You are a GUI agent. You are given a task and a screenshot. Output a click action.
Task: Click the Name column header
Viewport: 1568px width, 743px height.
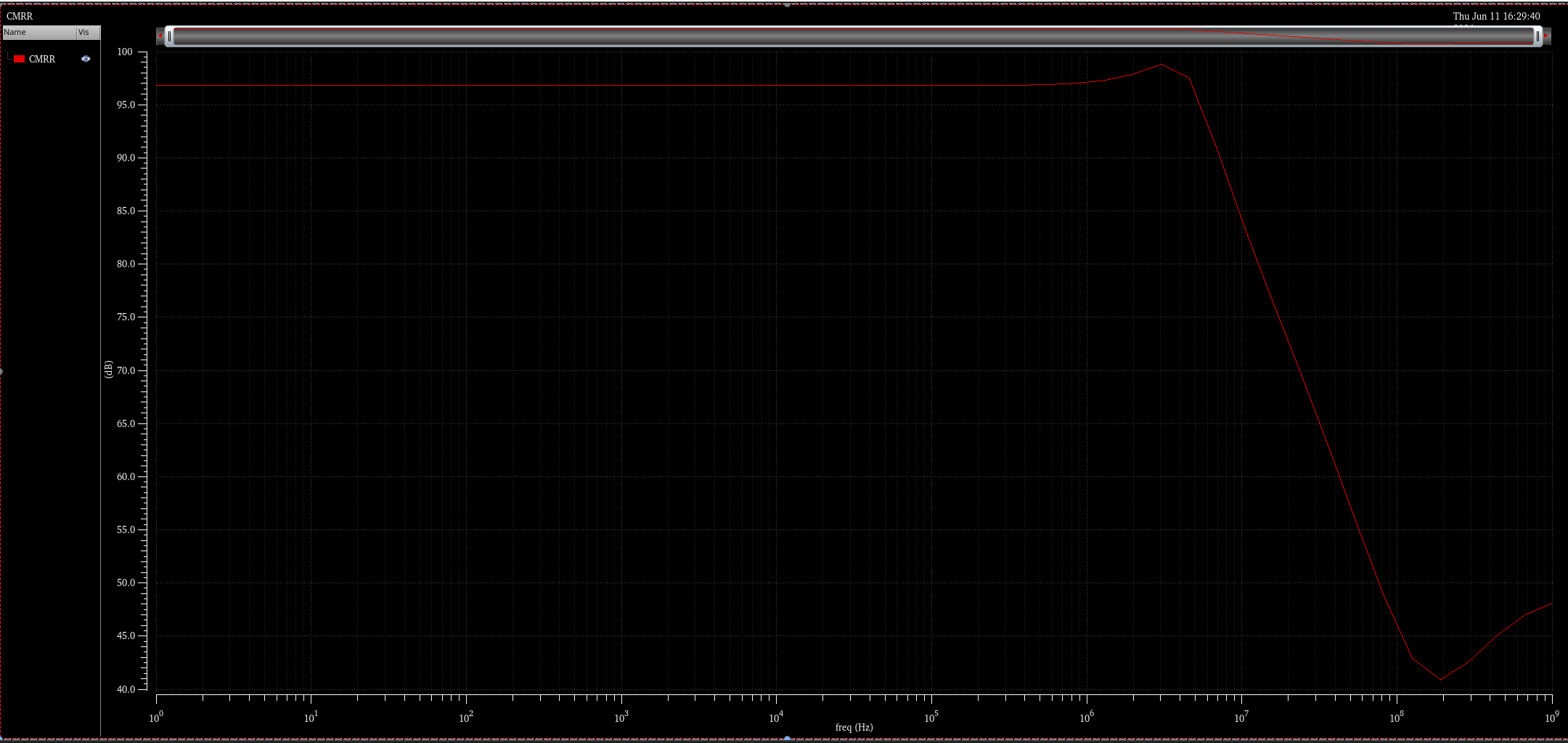[x=39, y=33]
